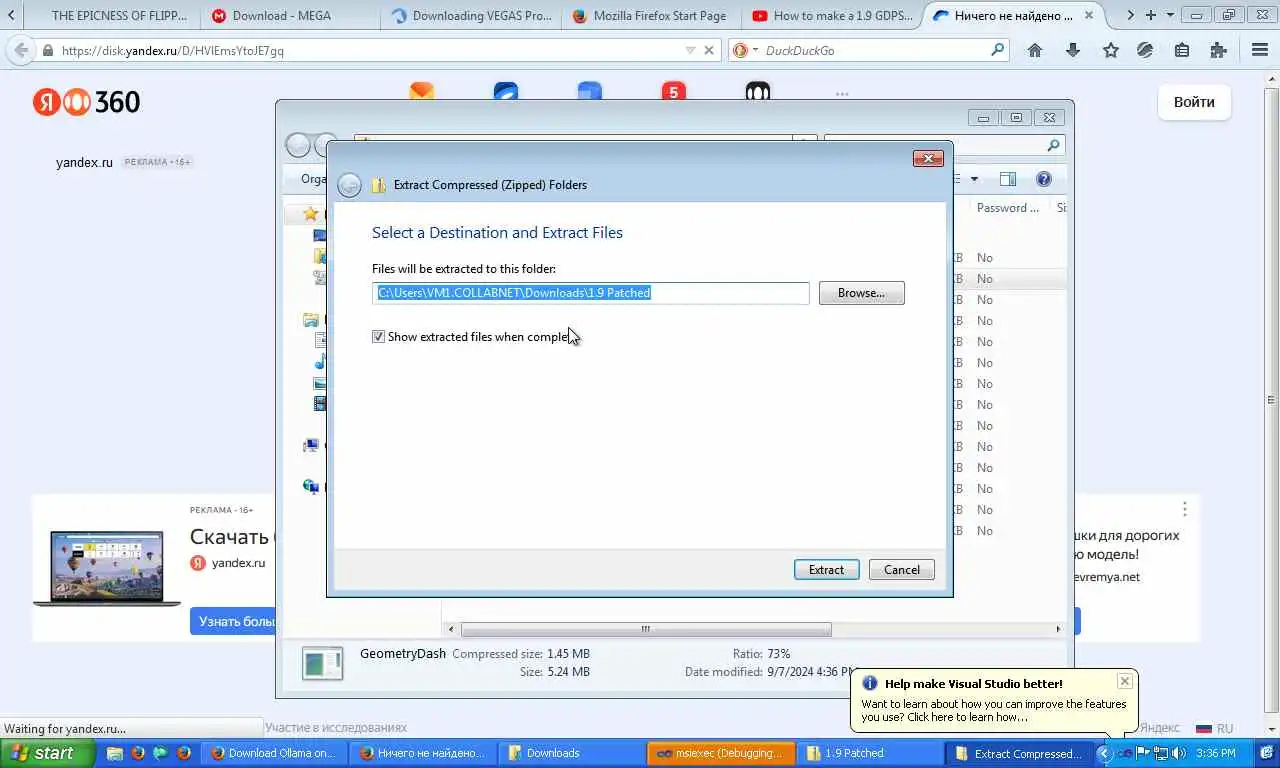Screen dimensions: 1280x768
Task: Tick off 'Show extracted files when complete' checkbox
Action: point(378,337)
